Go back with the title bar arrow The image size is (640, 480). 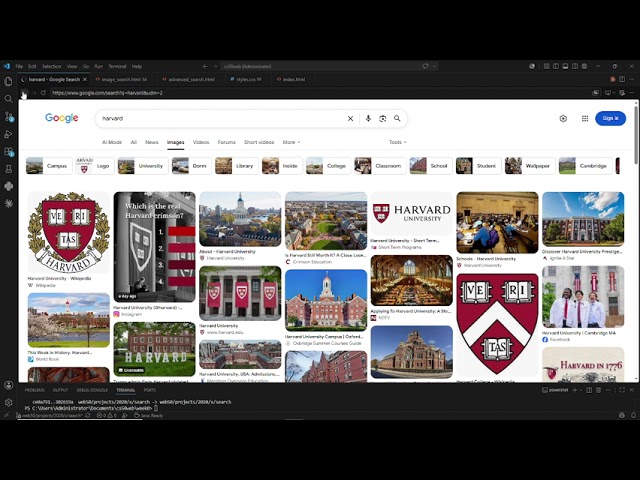point(205,66)
